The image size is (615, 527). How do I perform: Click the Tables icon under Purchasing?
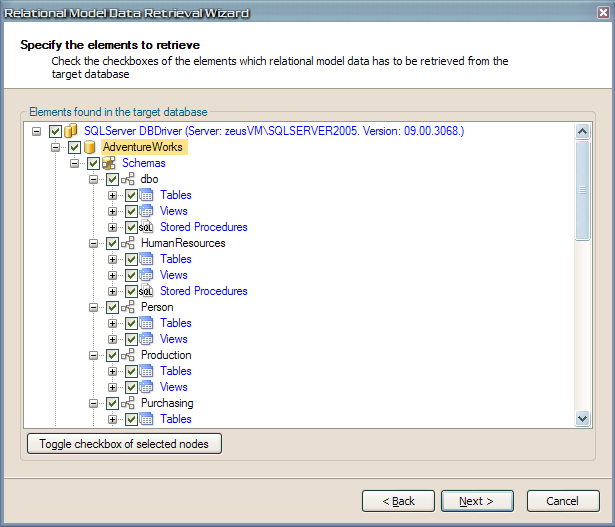pos(147,419)
